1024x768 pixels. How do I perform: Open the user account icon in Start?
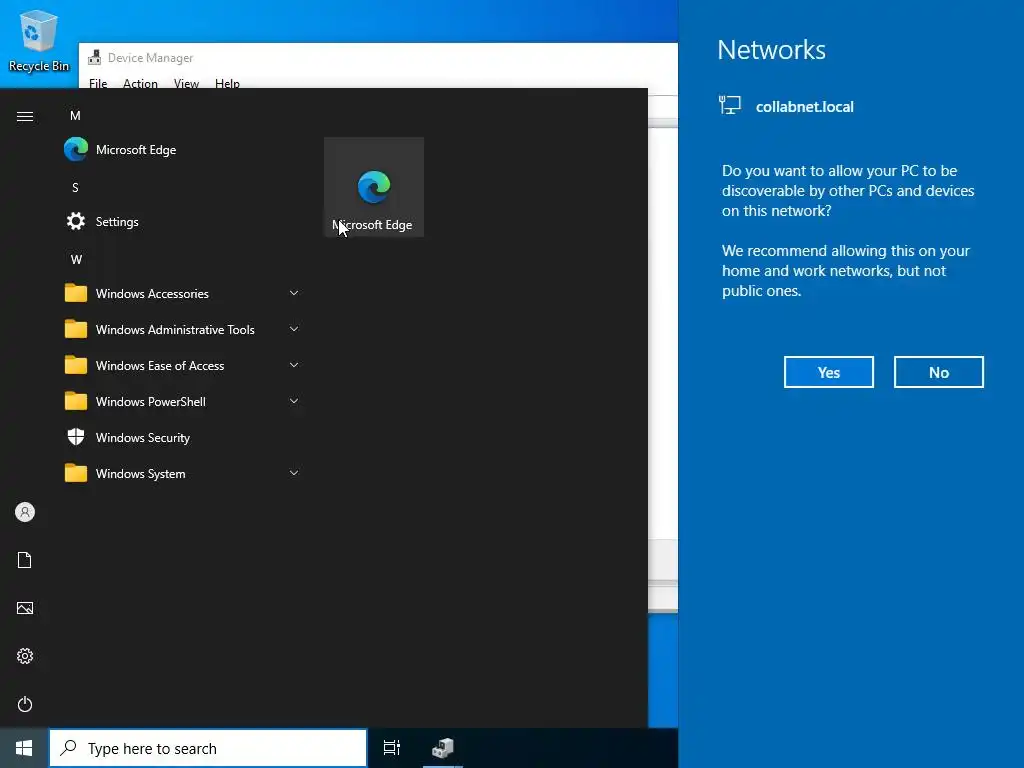[x=25, y=512]
